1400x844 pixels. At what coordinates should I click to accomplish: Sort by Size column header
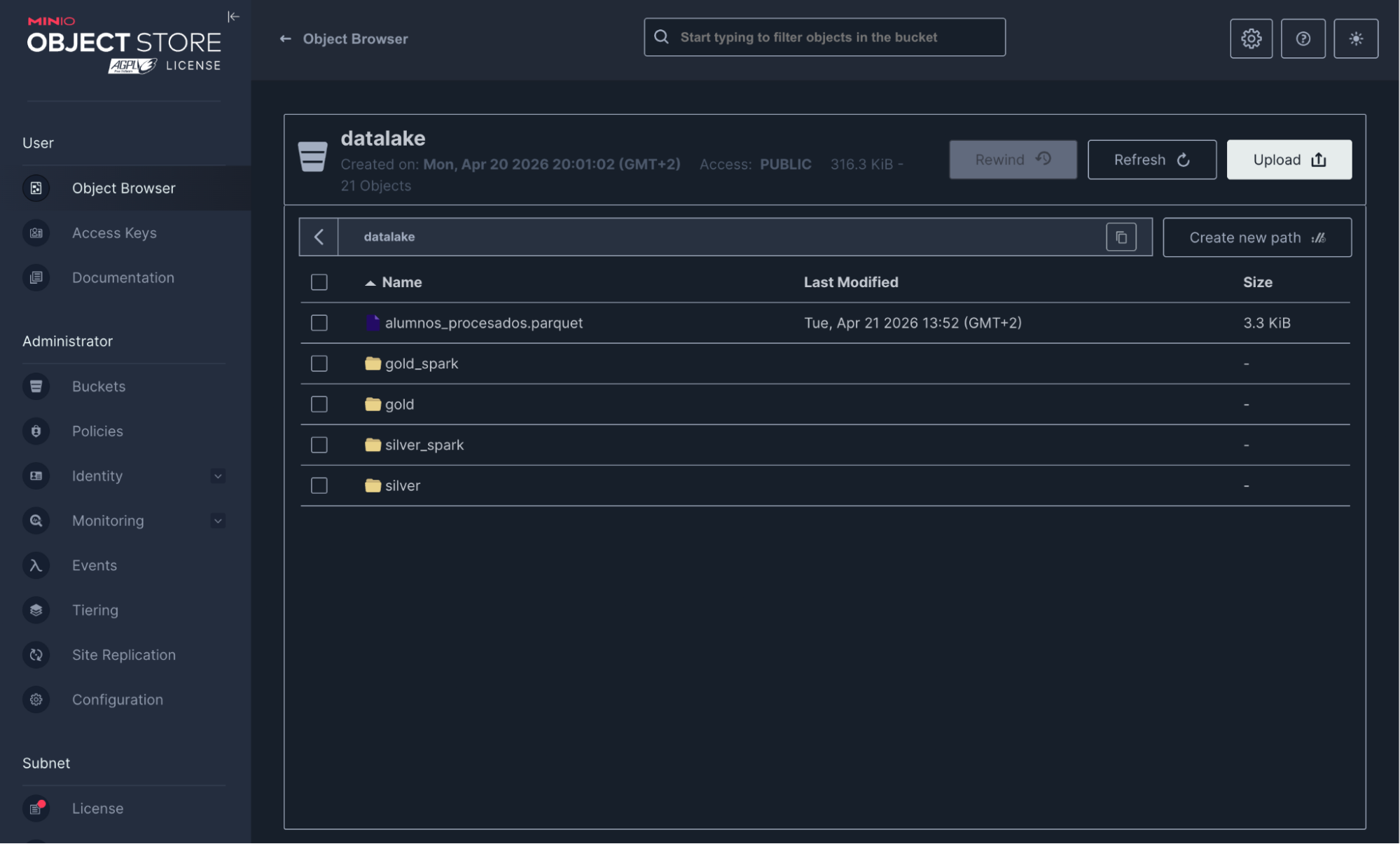pos(1257,282)
